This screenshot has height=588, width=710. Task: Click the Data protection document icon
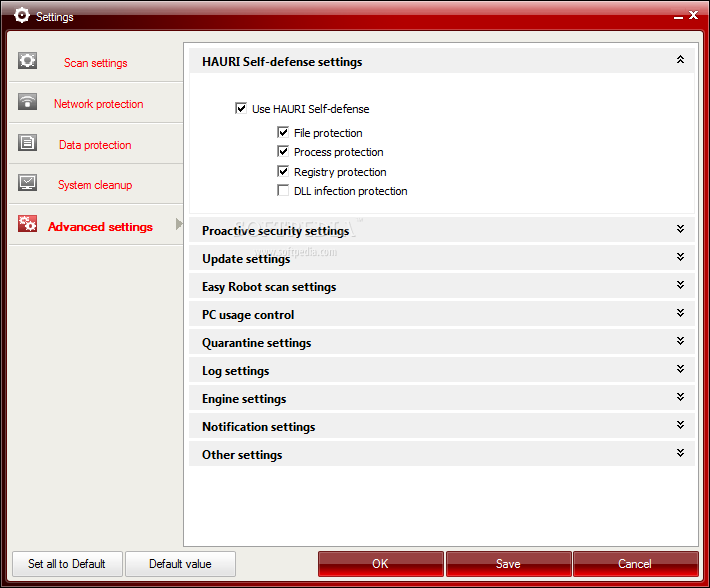[27, 143]
